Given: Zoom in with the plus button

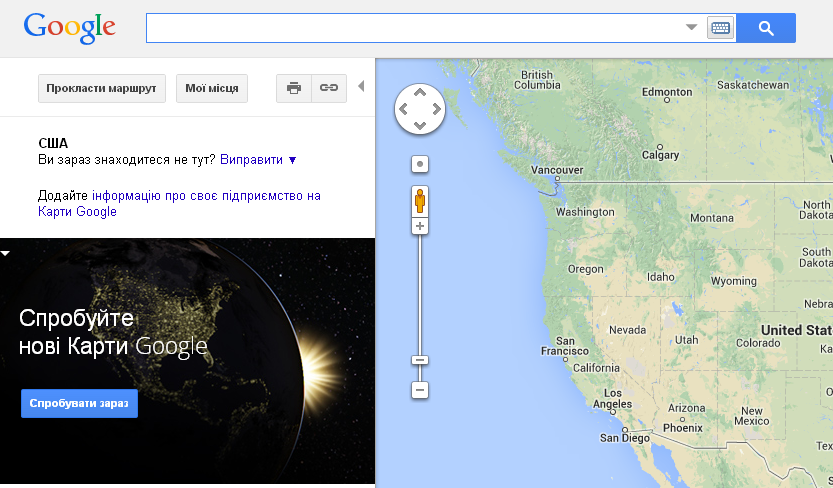Looking at the screenshot, I should [420, 226].
